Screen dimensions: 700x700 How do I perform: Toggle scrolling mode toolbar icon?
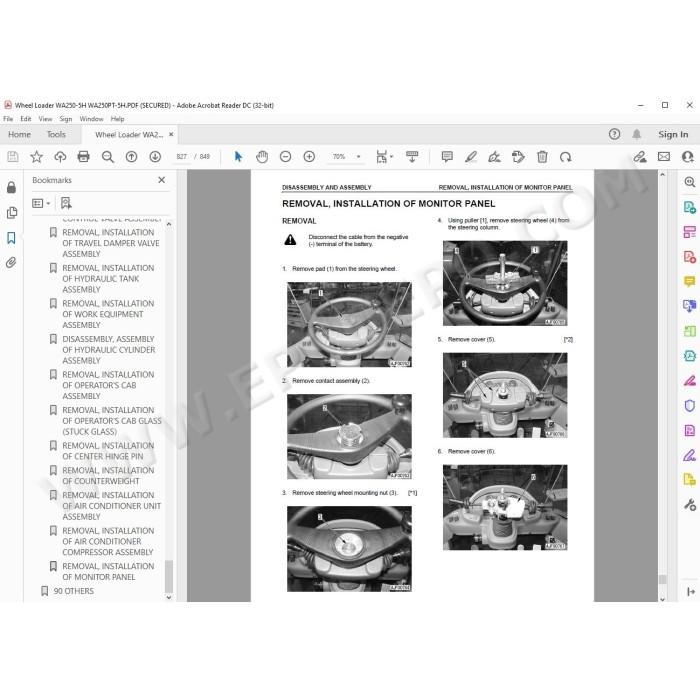412,157
